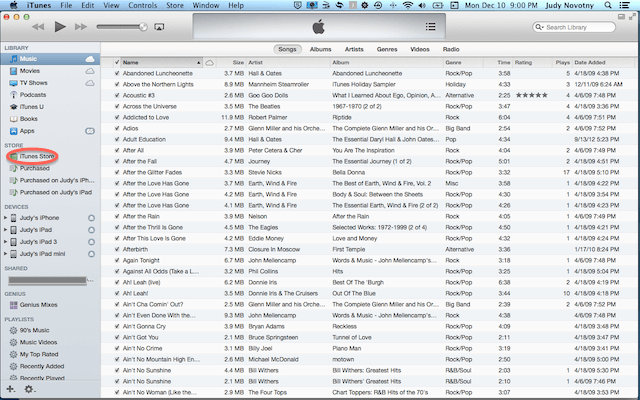The image size is (640, 400).
Task: Open the AirPlay output icon
Action: click(x=159, y=27)
